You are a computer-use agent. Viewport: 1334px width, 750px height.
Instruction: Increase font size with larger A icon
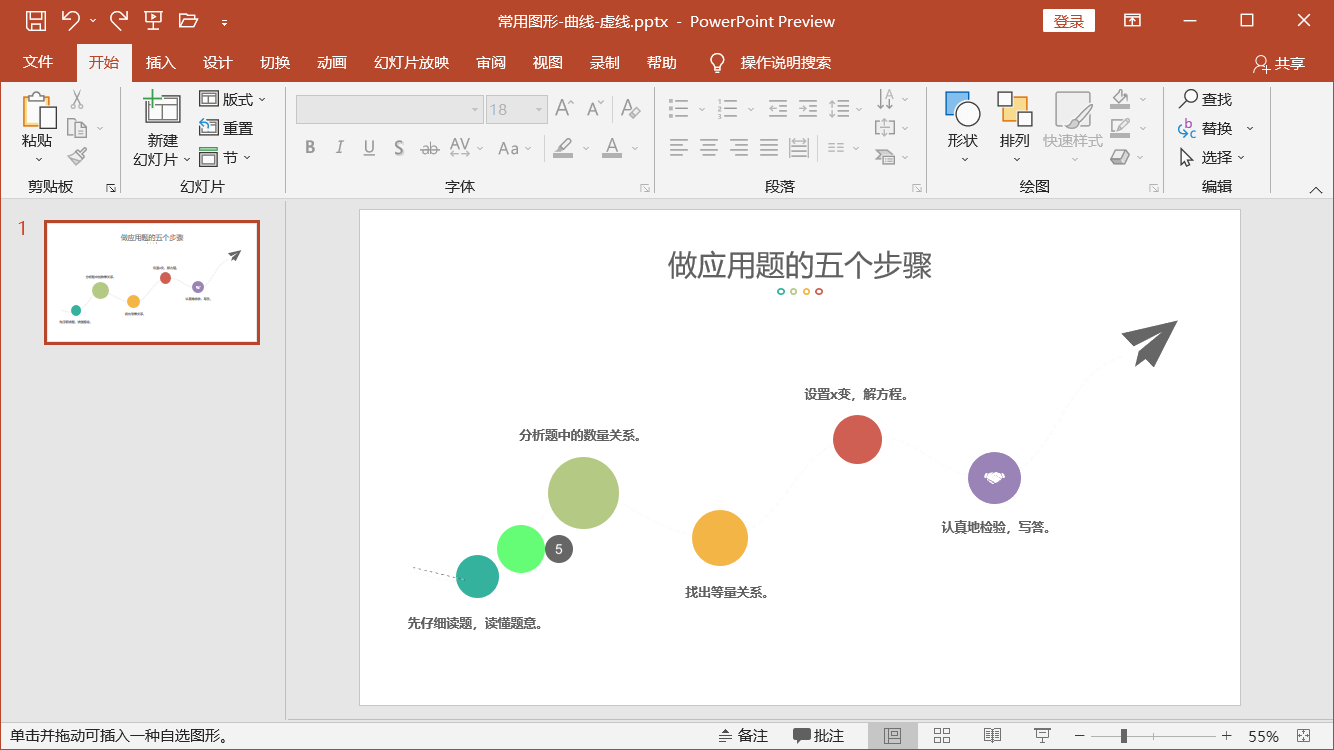pyautogui.click(x=565, y=108)
